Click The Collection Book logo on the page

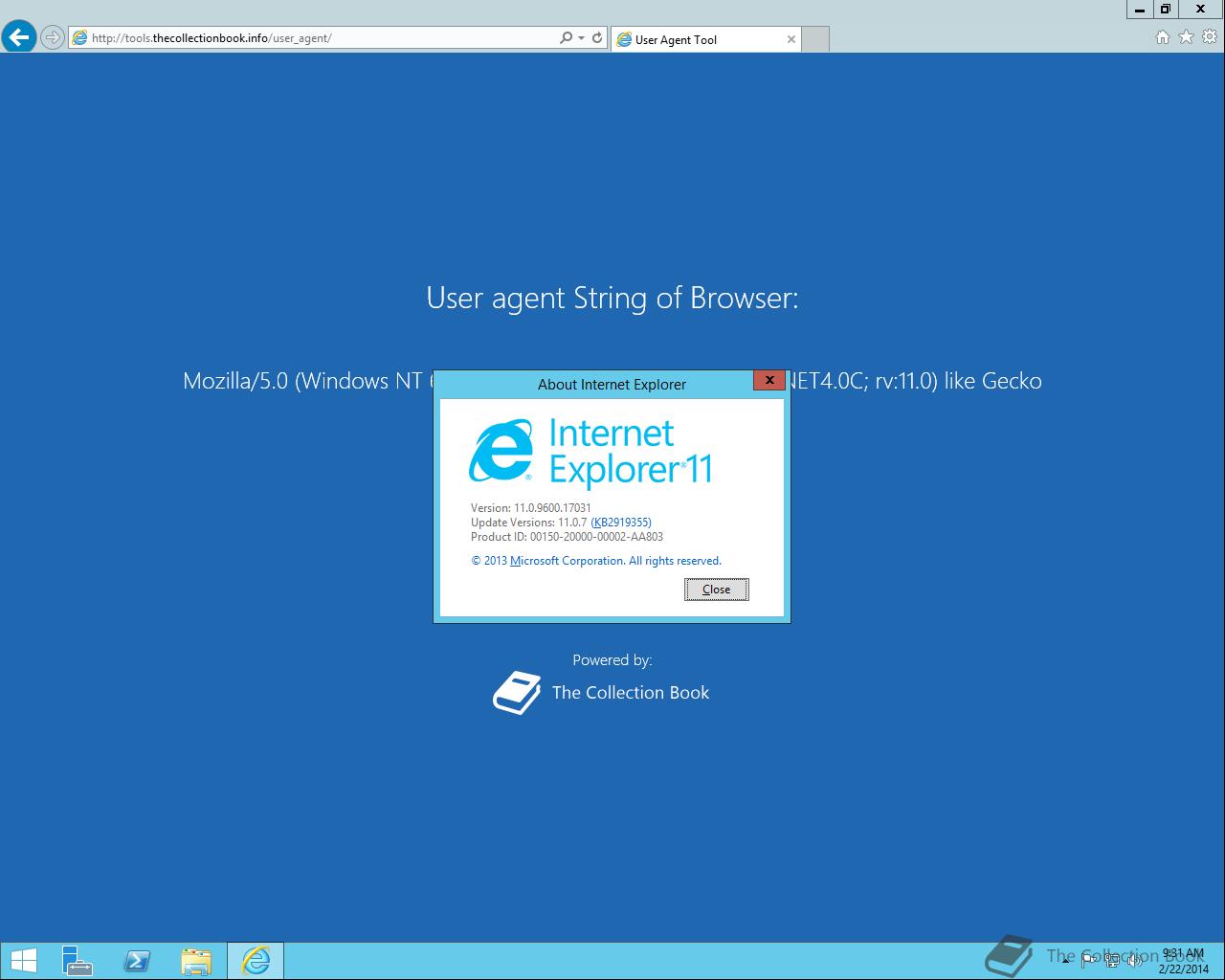pyautogui.click(x=601, y=692)
